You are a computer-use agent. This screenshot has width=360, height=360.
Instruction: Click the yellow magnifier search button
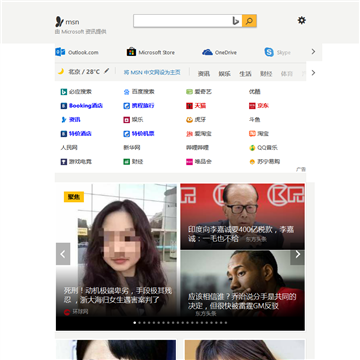[249, 21]
